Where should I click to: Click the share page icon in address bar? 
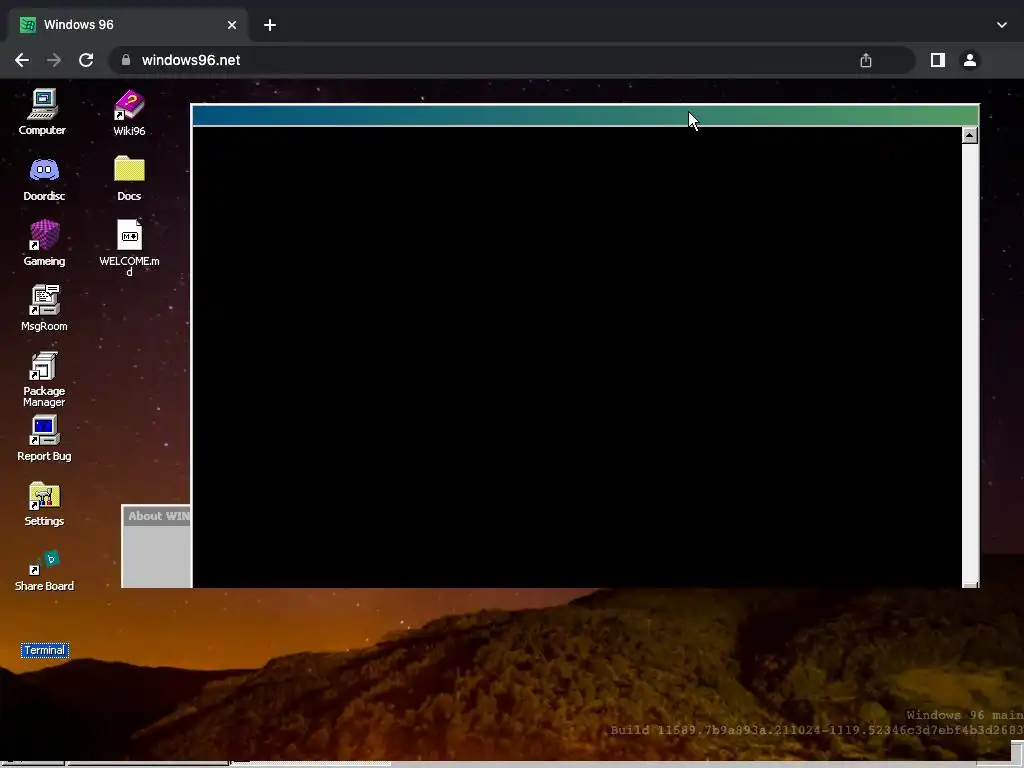point(866,60)
